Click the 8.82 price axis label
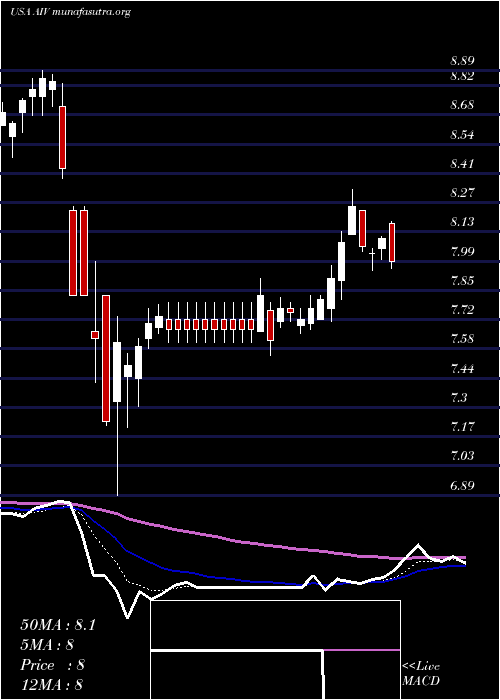This screenshot has height=700, width=500. coord(462,76)
